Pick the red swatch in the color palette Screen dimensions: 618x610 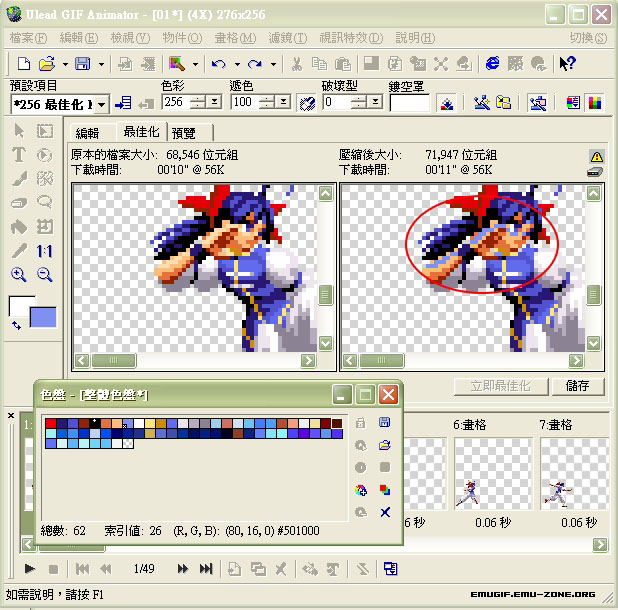point(51,424)
